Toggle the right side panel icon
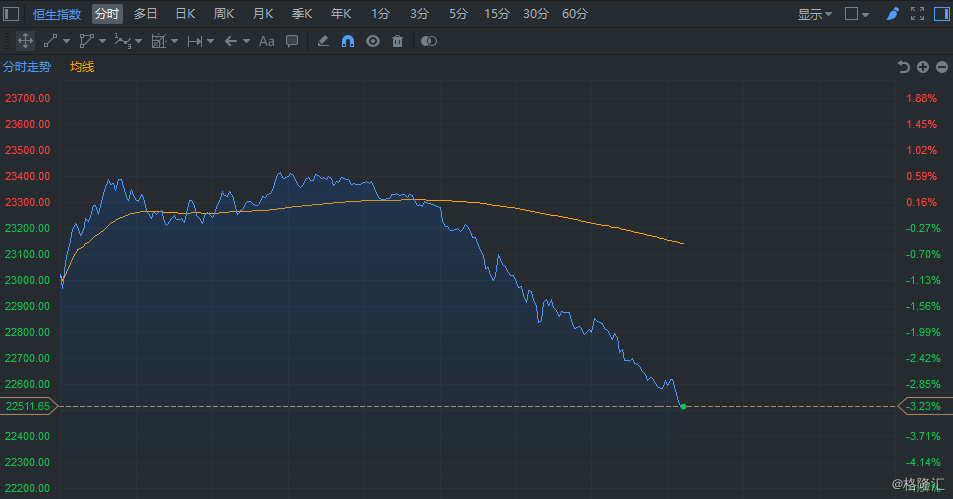The width and height of the screenshot is (953, 499). click(x=941, y=13)
